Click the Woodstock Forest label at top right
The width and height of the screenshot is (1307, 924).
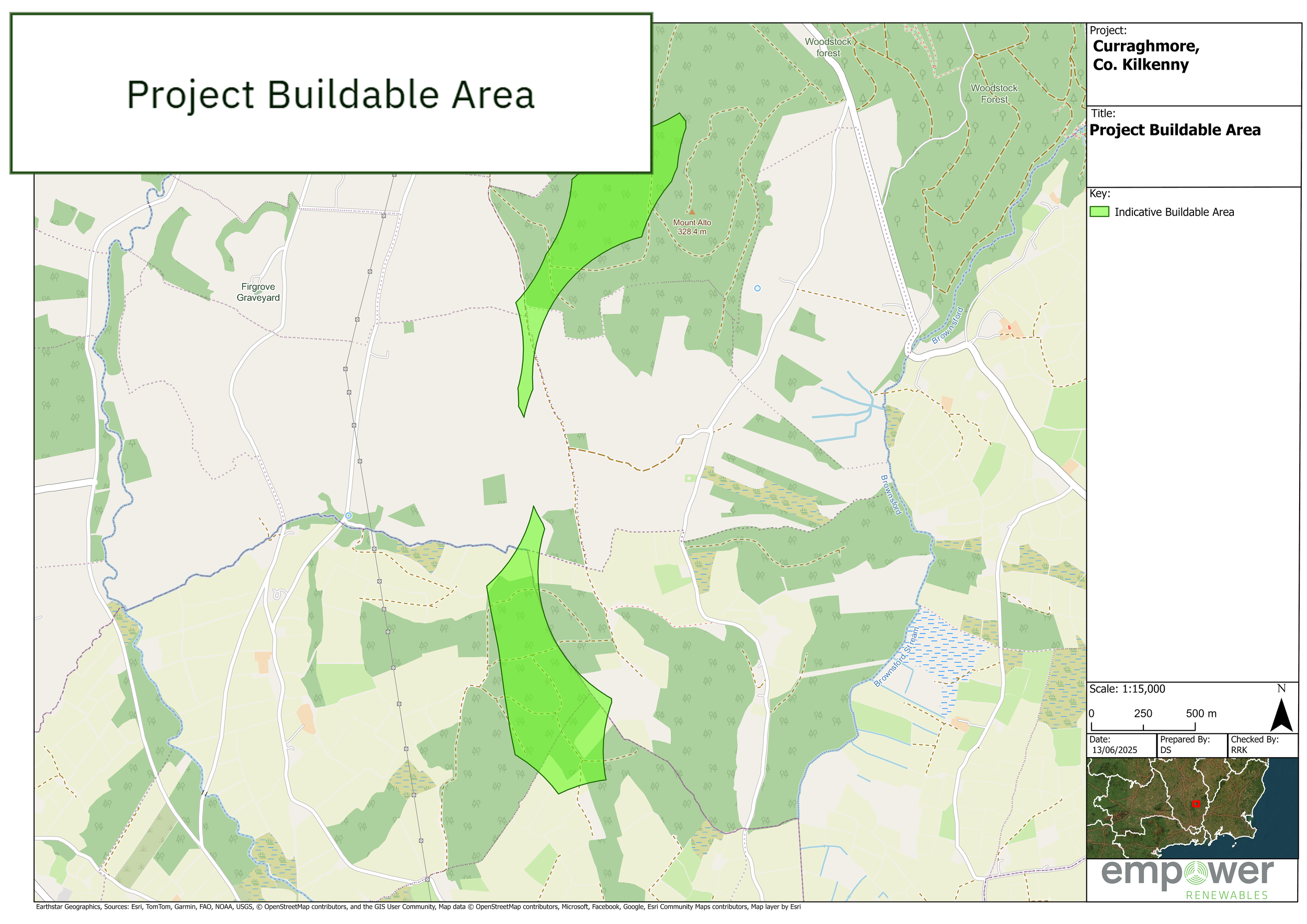(994, 94)
